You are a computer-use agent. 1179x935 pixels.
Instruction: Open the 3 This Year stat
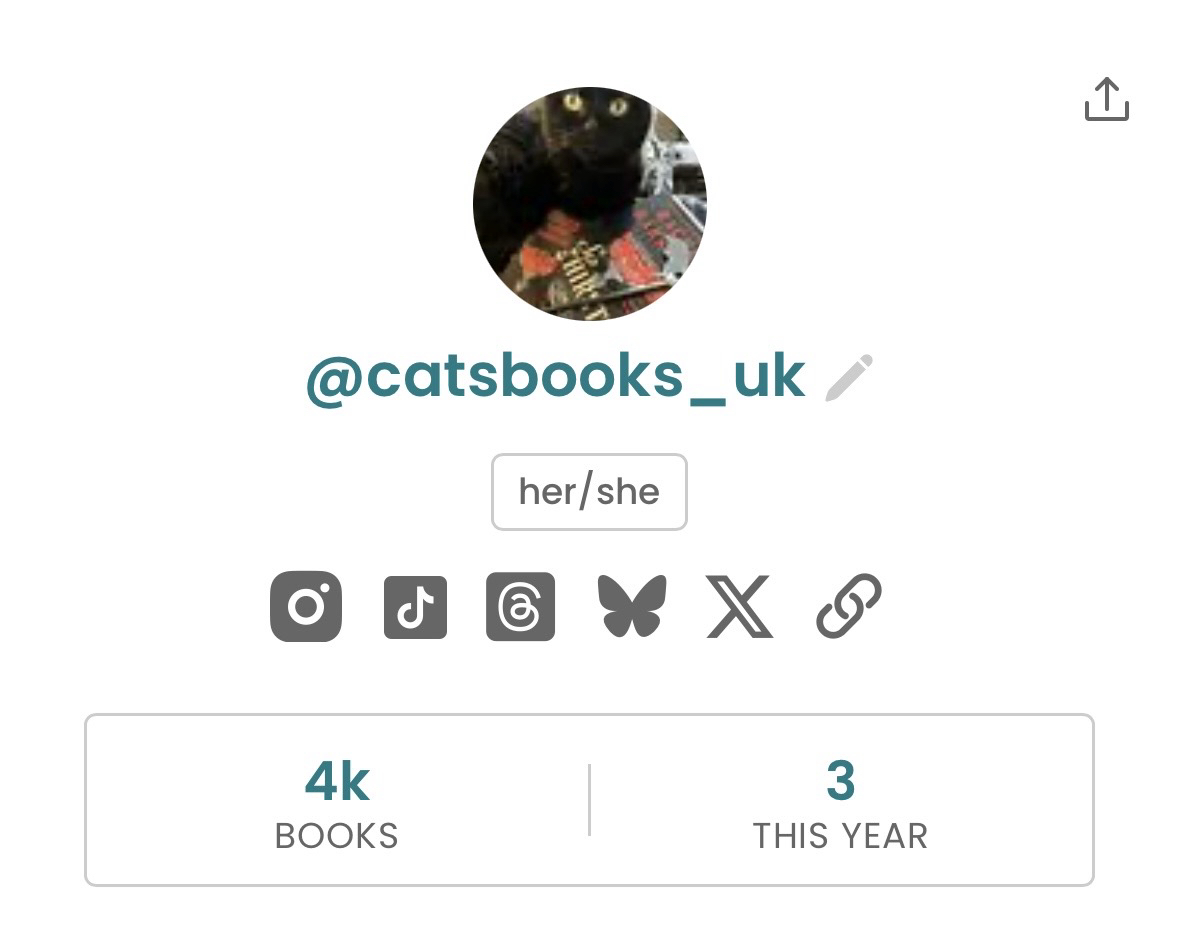pos(840,800)
